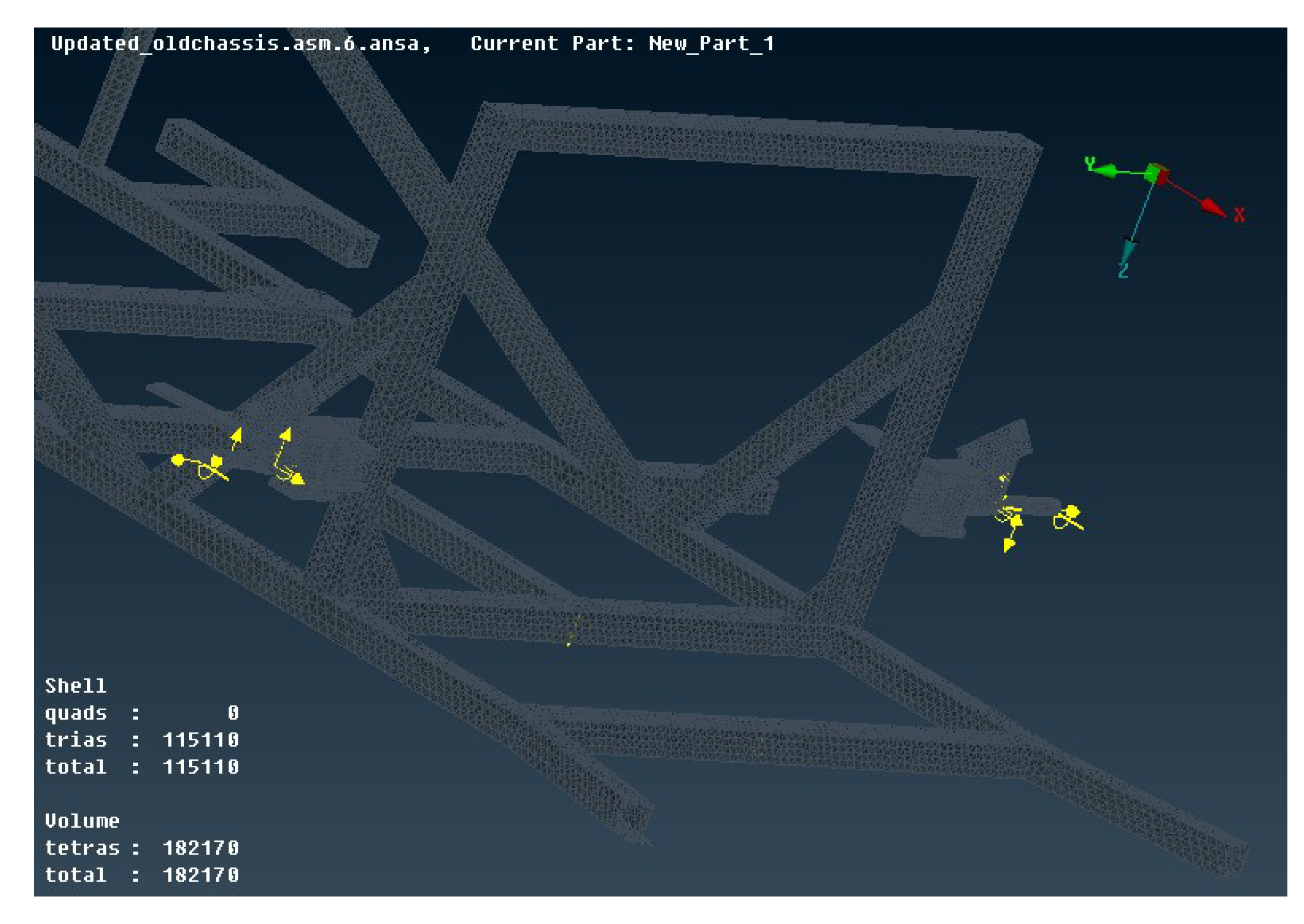Click the Volume heading in statistics
The image size is (1304, 924).
pyautogui.click(x=82, y=820)
